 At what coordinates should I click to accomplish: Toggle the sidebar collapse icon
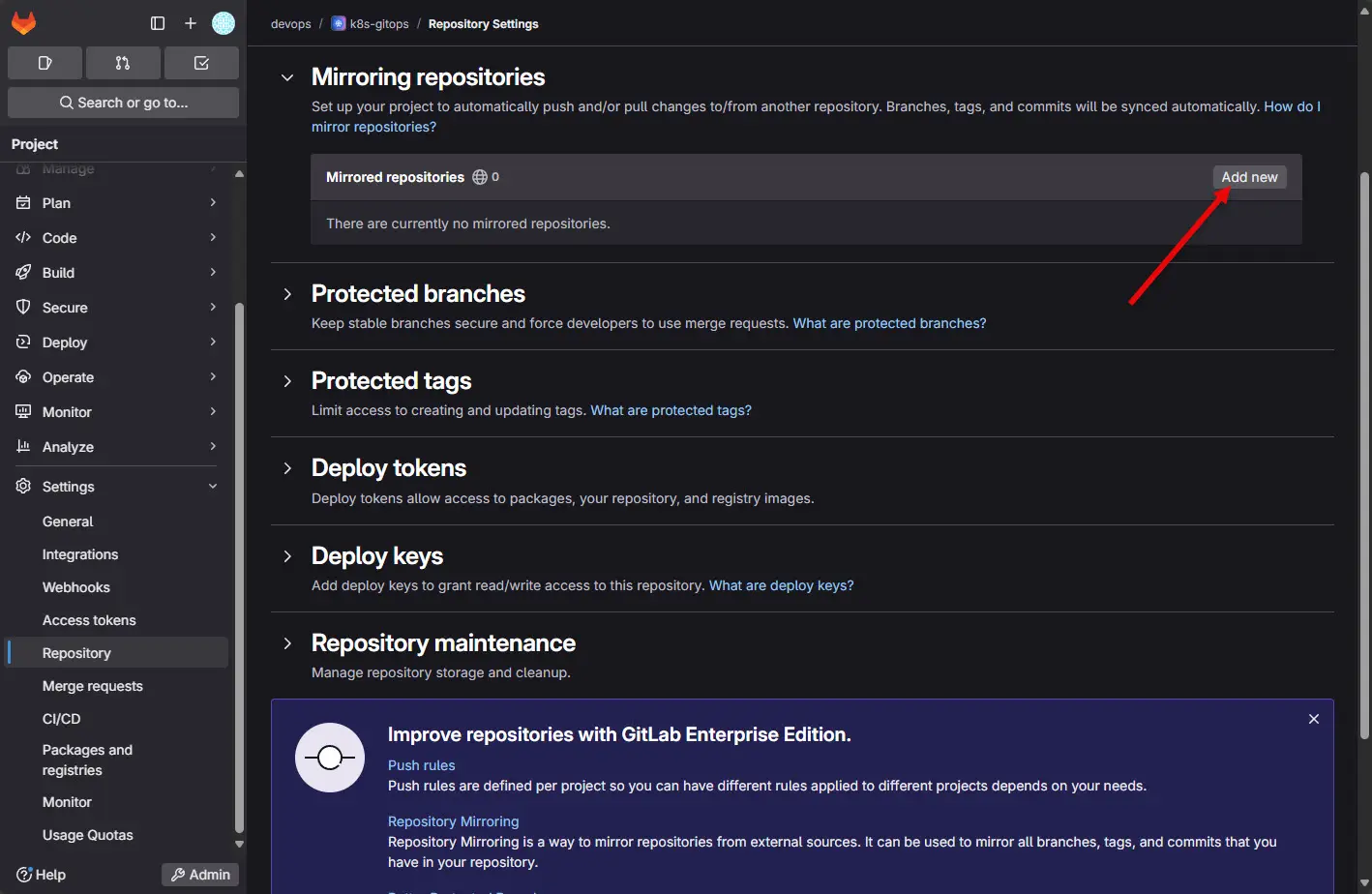pyautogui.click(x=158, y=23)
